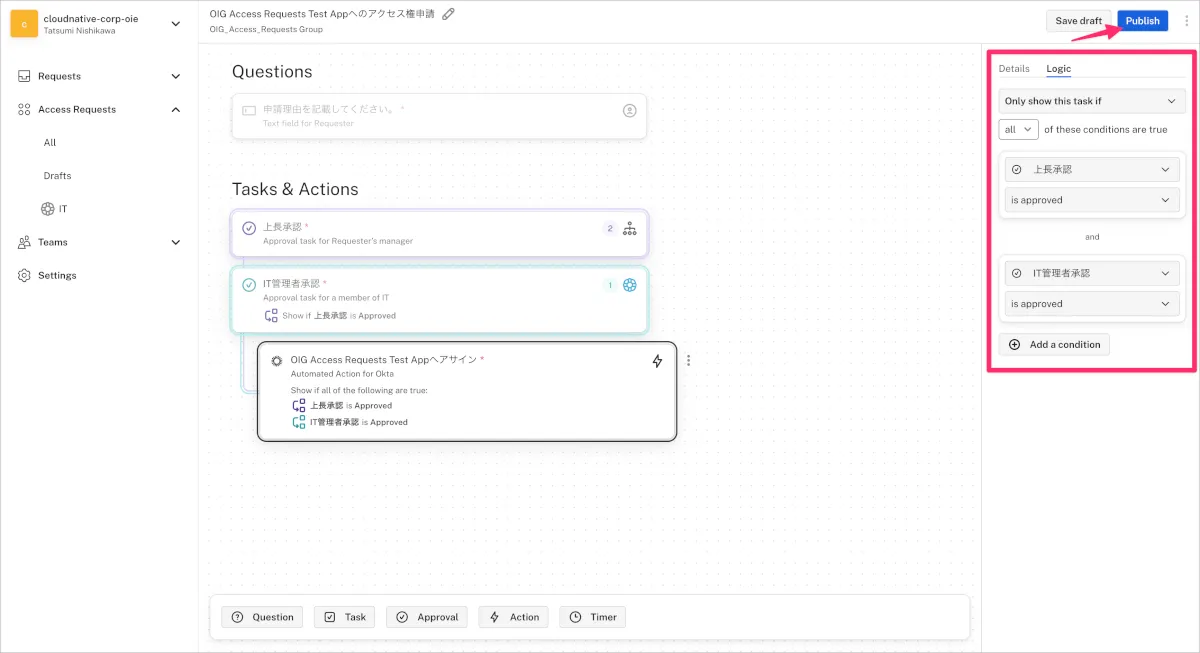
Task: Open the "Only show this task if" dropdown
Action: (x=1092, y=101)
